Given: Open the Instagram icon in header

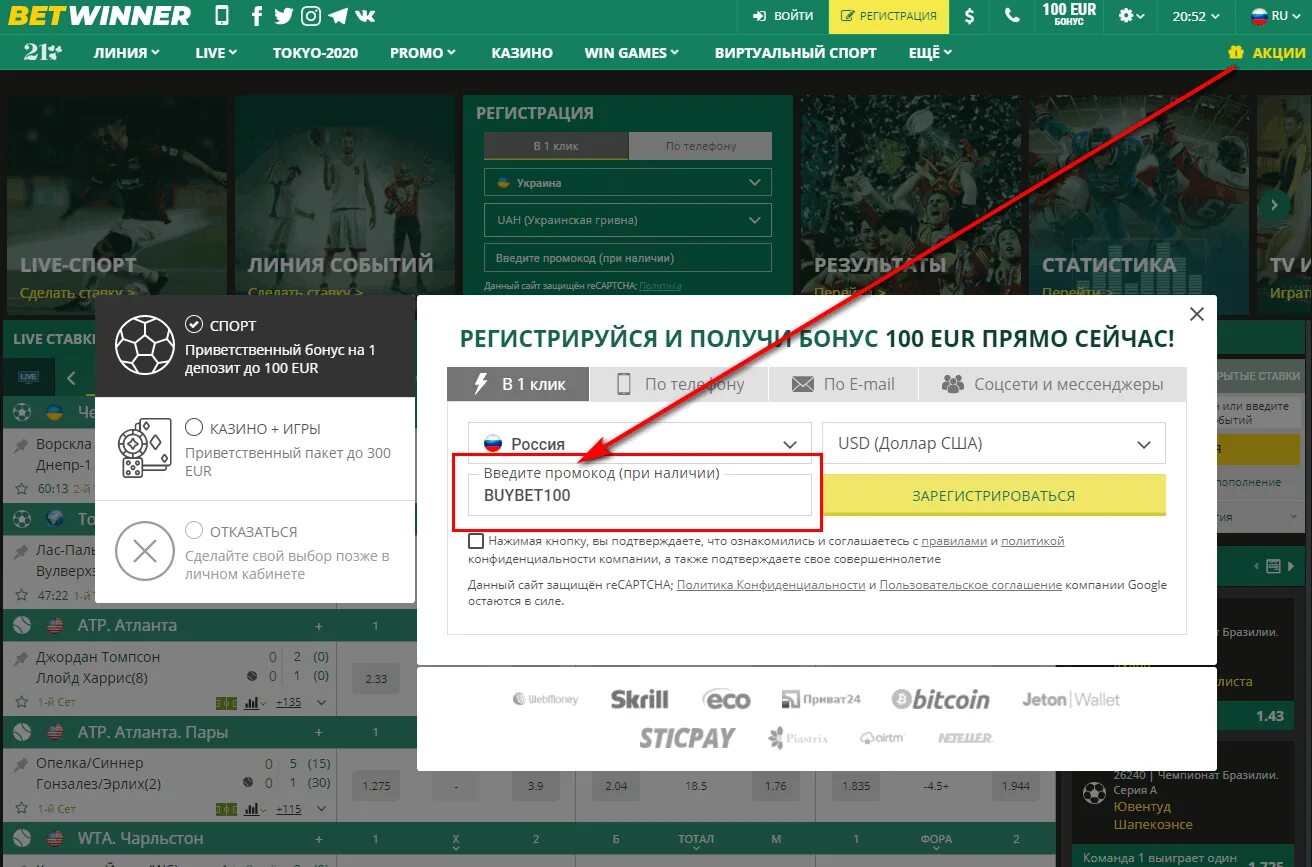Looking at the screenshot, I should 311,16.
